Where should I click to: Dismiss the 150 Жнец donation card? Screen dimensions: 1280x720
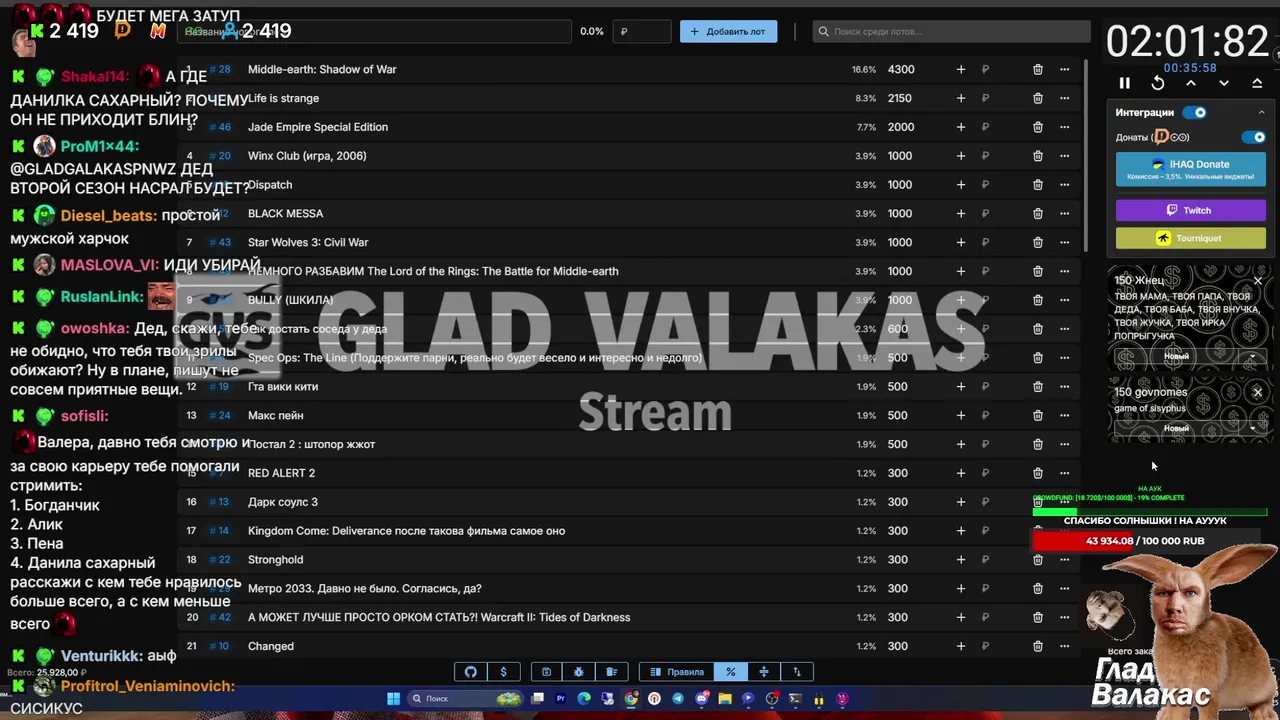pos(1258,281)
